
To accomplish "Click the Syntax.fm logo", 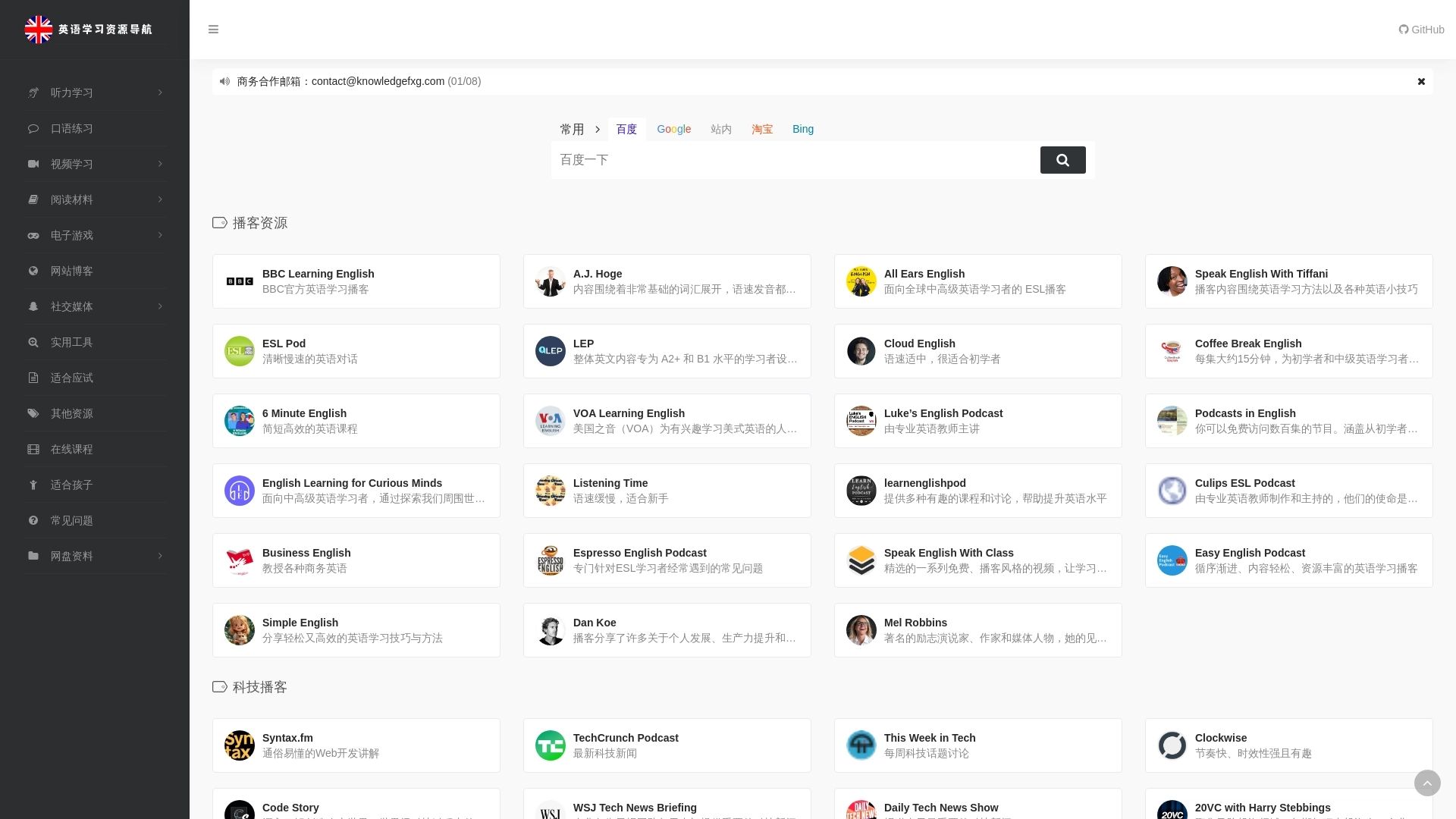I will point(240,745).
